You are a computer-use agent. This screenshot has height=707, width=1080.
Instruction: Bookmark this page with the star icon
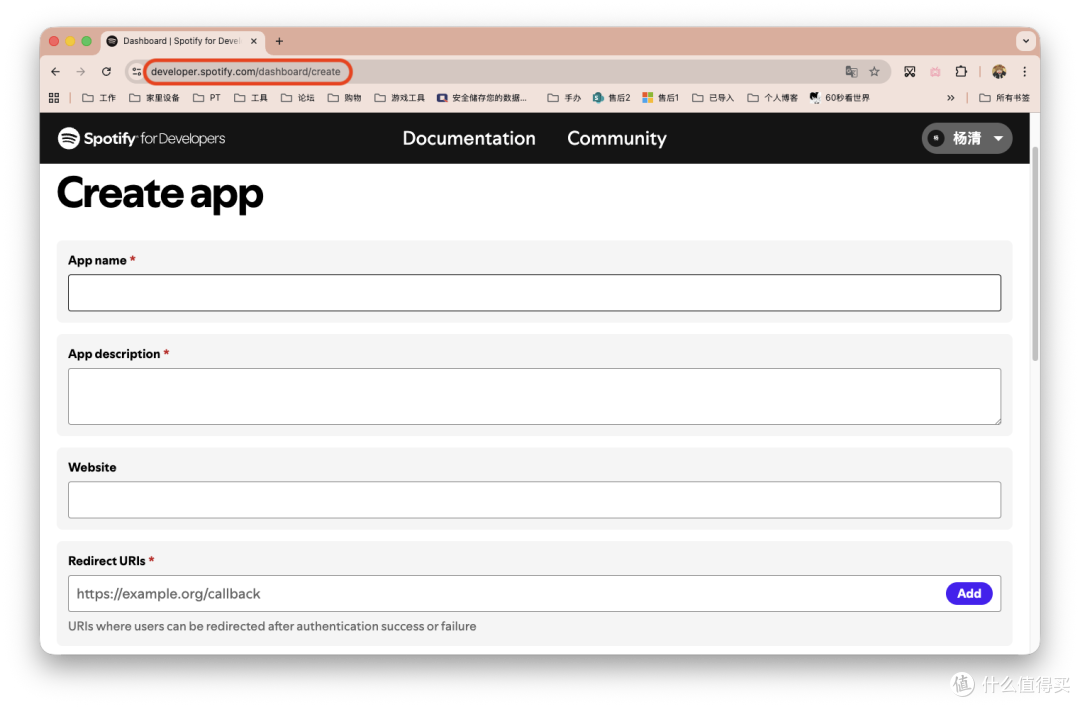click(x=874, y=72)
